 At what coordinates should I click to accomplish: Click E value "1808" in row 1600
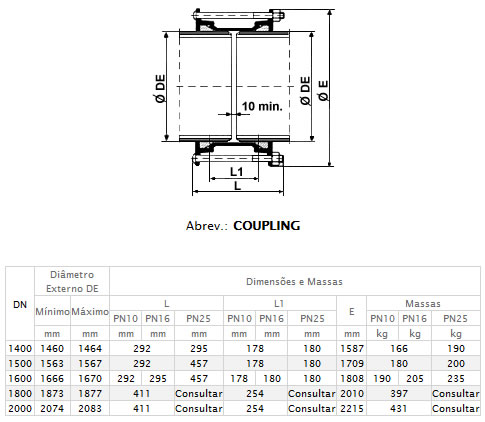tap(352, 379)
